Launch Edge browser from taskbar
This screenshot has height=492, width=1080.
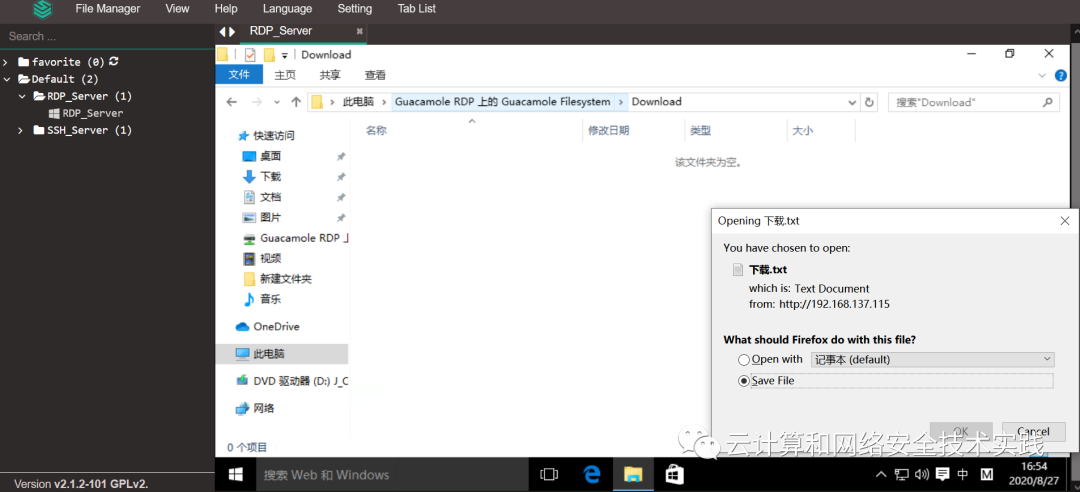point(592,475)
